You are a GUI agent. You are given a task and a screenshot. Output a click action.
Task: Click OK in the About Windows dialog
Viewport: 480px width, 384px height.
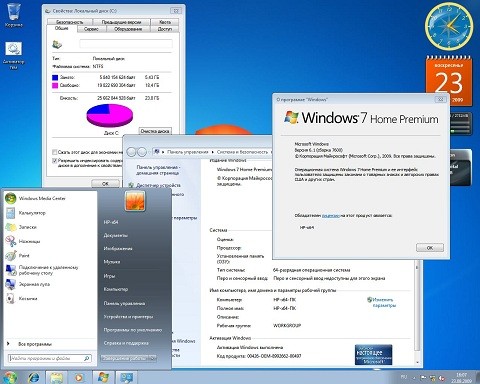pos(430,248)
